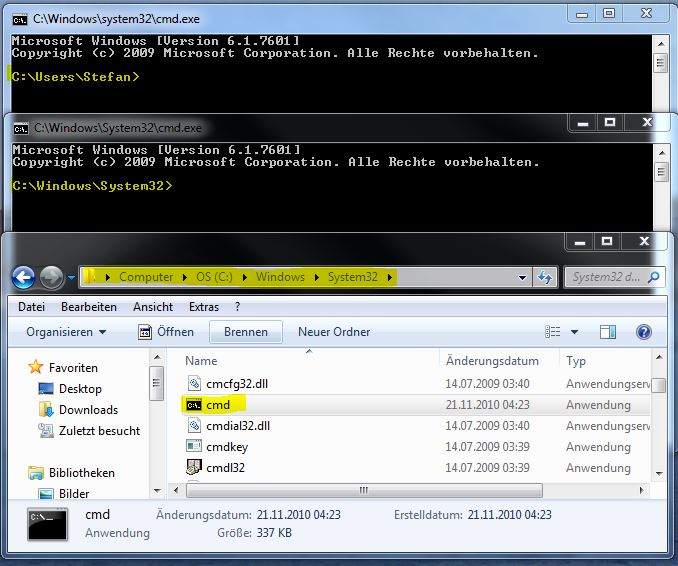Open the address bar history dropdown
This screenshot has height=566, width=678.
point(522,277)
